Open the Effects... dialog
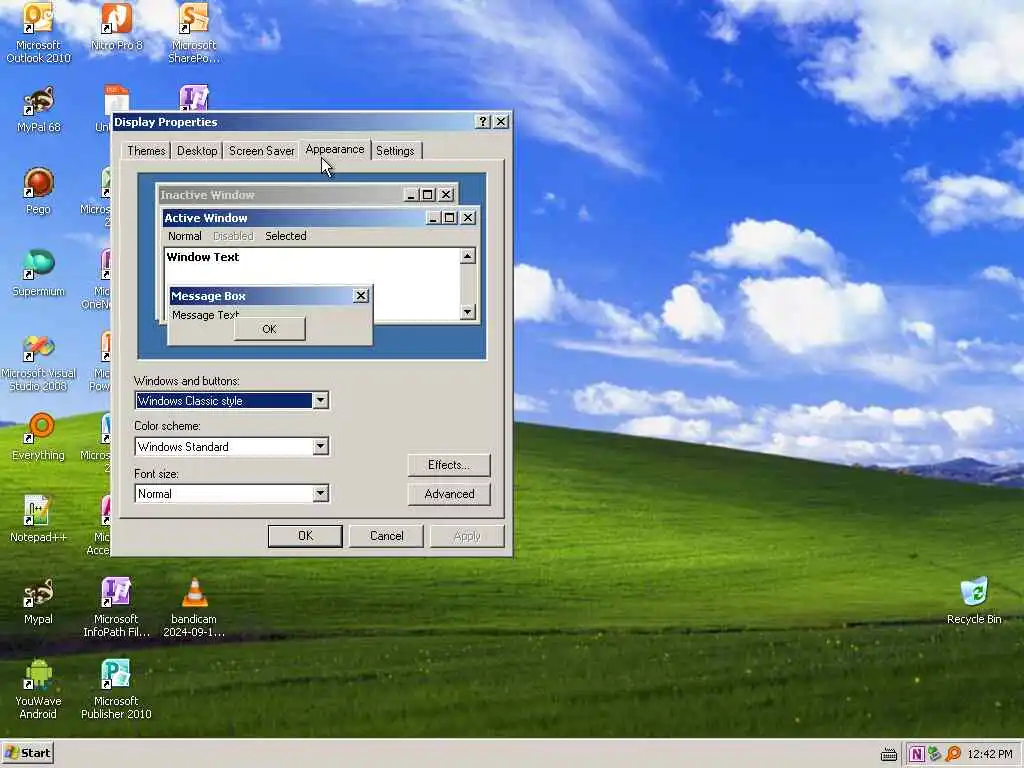This screenshot has height=768, width=1024. click(x=449, y=465)
